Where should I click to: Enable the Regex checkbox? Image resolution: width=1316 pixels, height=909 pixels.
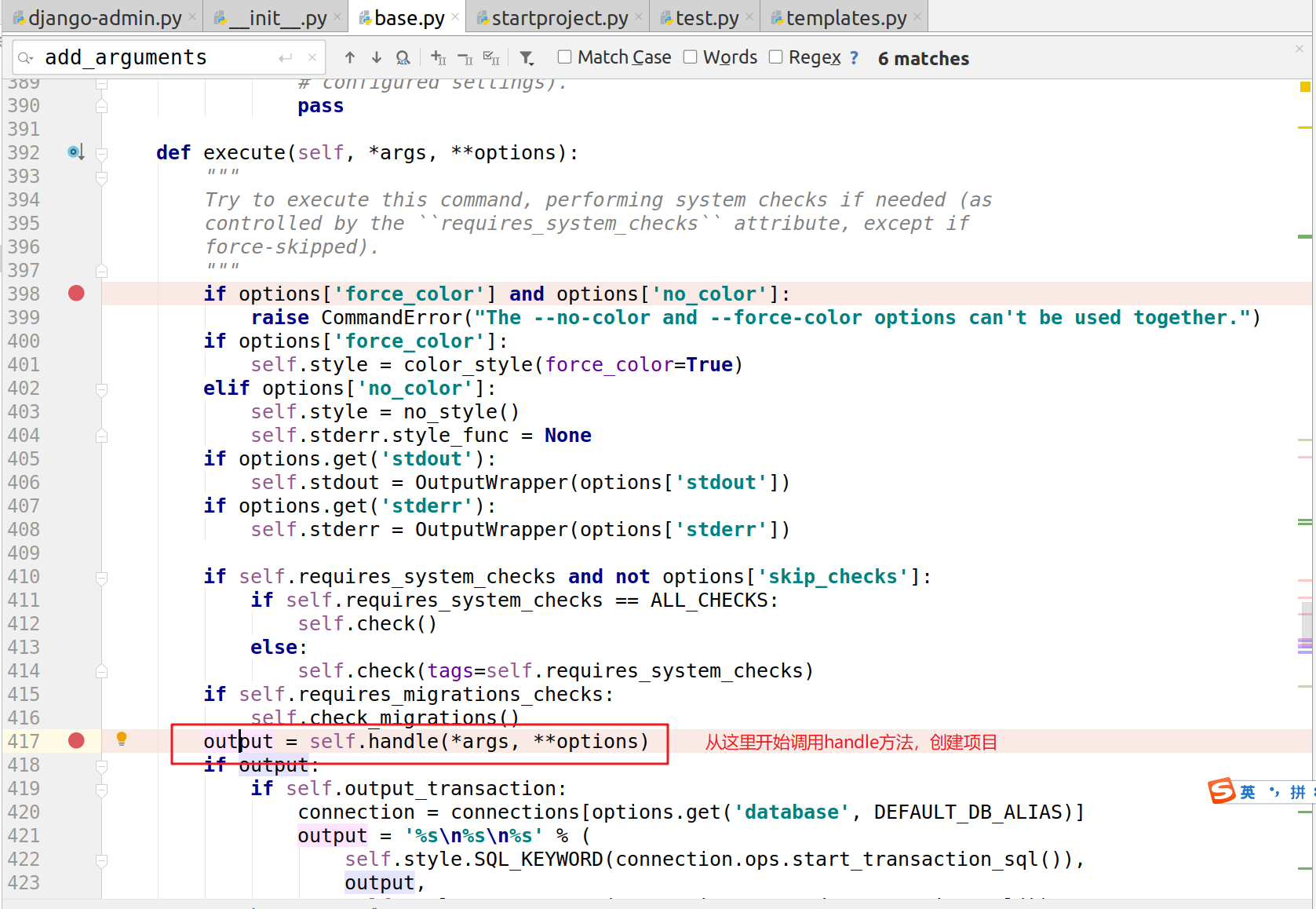tap(775, 57)
